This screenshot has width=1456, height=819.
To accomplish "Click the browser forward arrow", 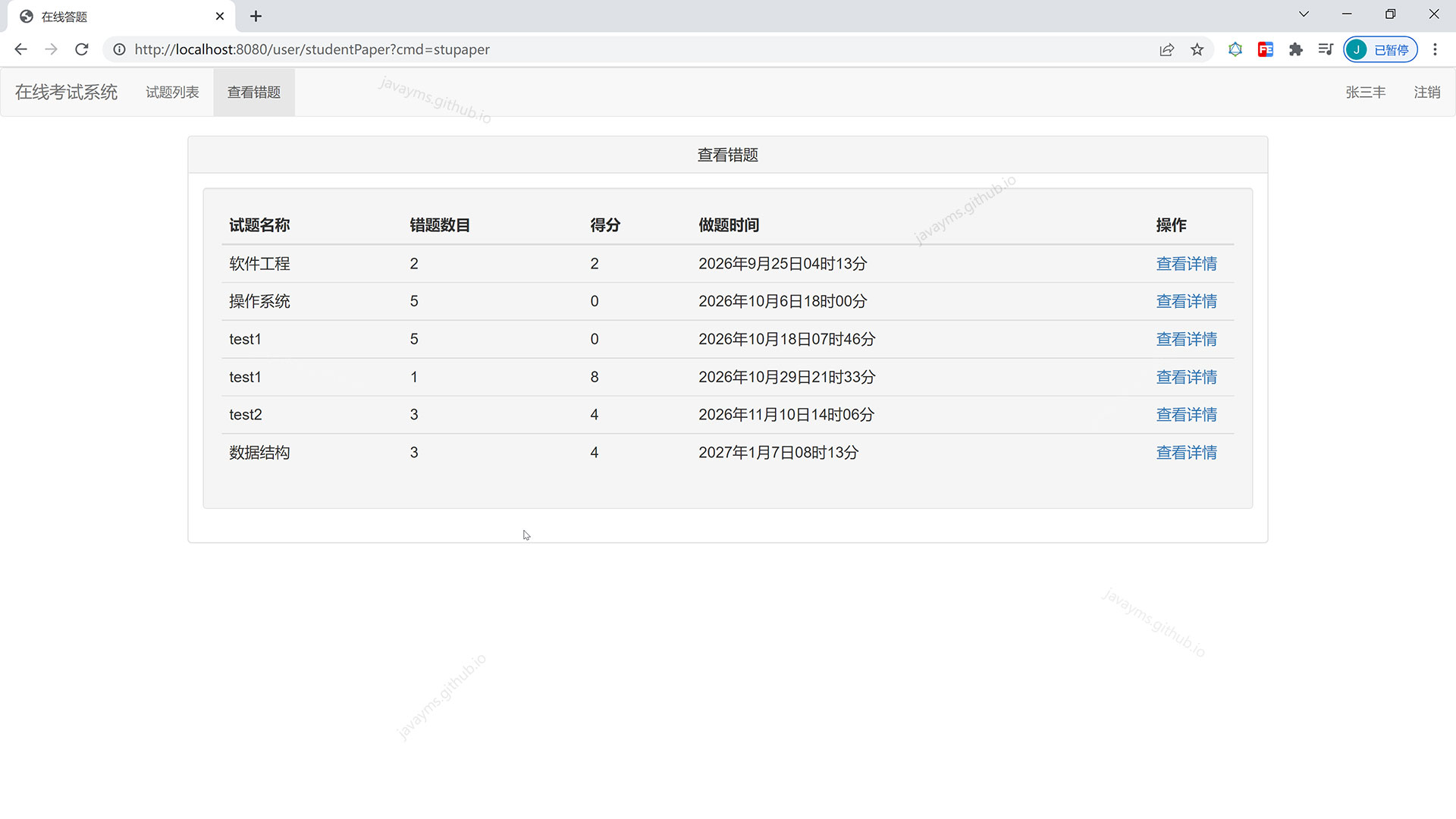I will tap(51, 49).
